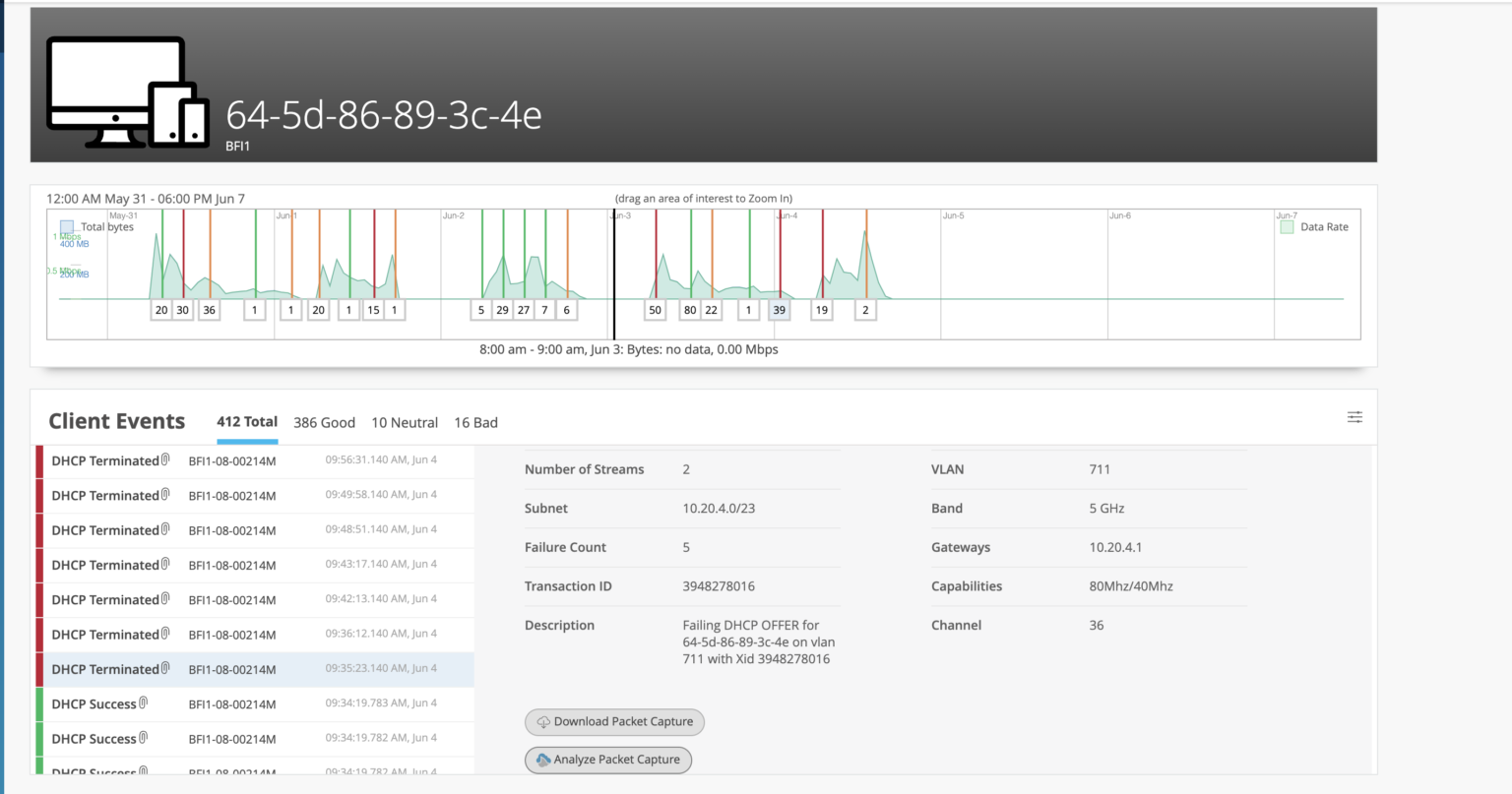Screen dimensions: 1512x794
Task: View the 412 Total events tab
Action: pyautogui.click(x=247, y=421)
